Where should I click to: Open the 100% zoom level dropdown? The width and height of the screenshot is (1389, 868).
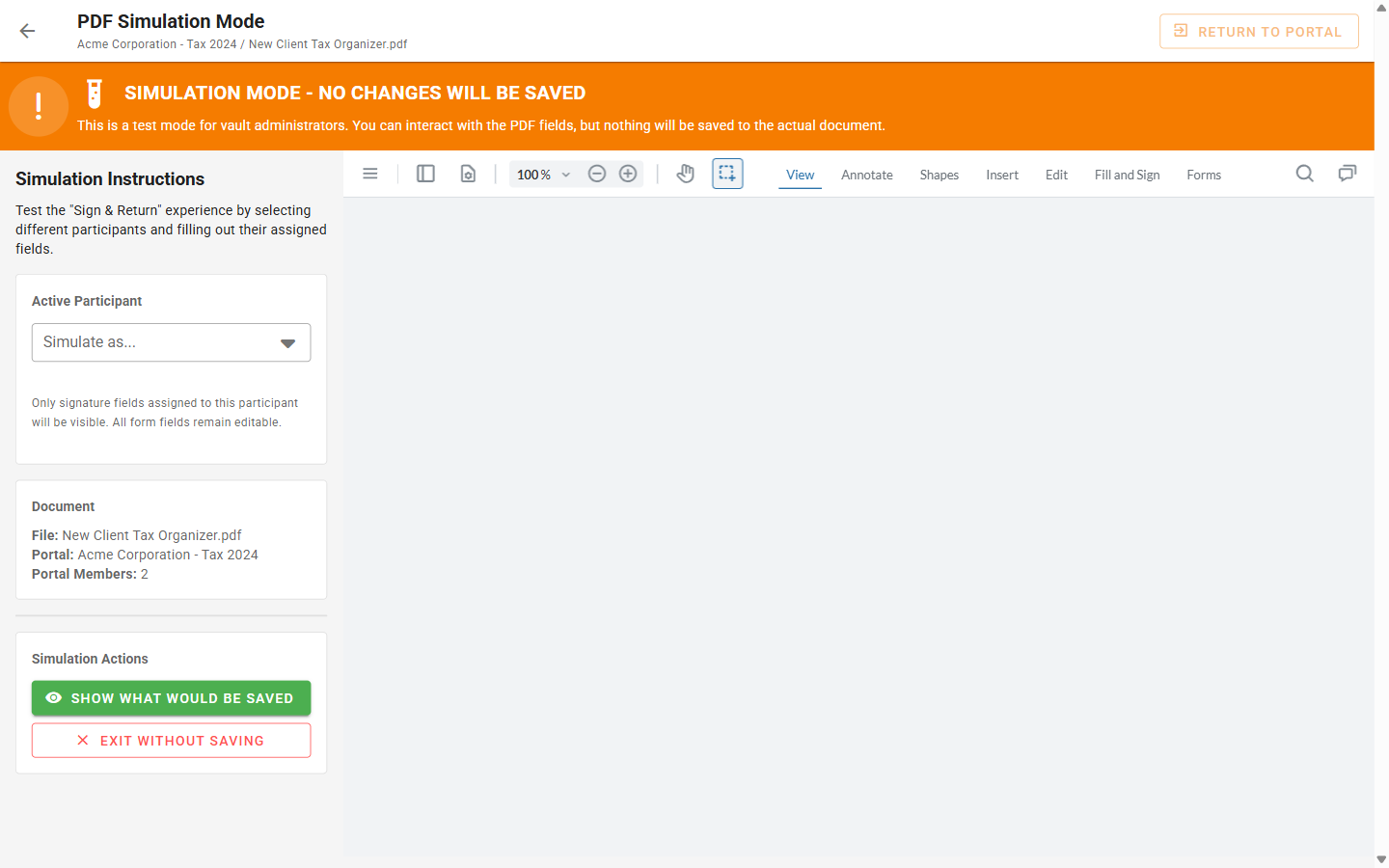[x=544, y=175]
